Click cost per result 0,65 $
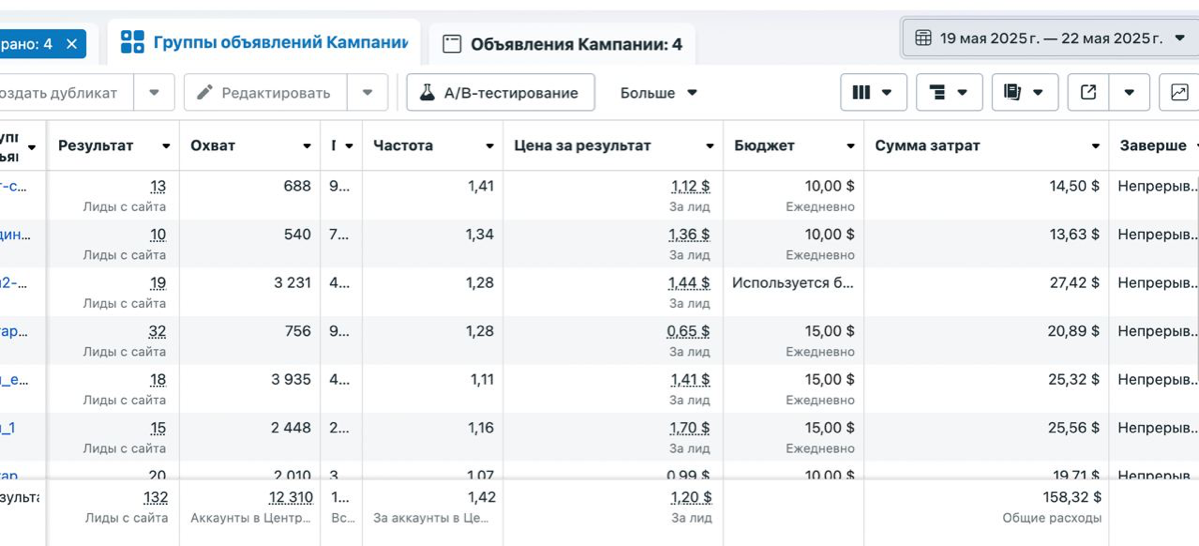This screenshot has height=546, width=1199. [688, 331]
